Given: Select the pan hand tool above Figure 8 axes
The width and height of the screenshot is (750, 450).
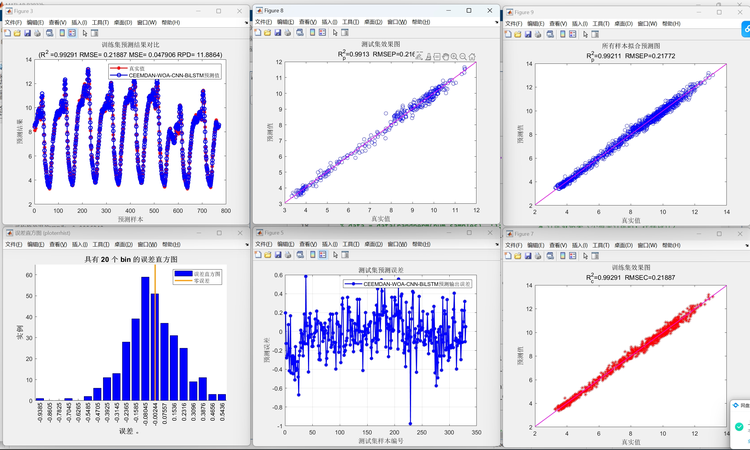Looking at the screenshot, I should tap(445, 56).
